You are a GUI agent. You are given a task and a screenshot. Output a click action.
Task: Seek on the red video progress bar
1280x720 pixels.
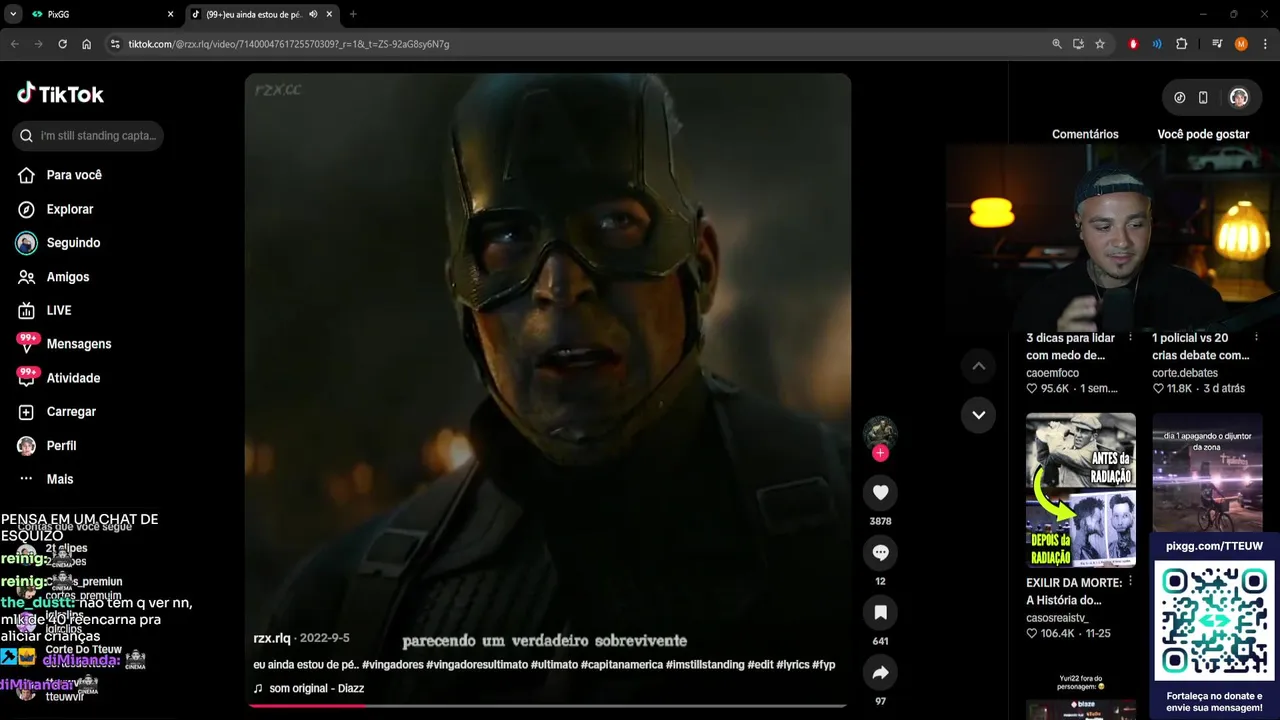pyautogui.click(x=547, y=706)
